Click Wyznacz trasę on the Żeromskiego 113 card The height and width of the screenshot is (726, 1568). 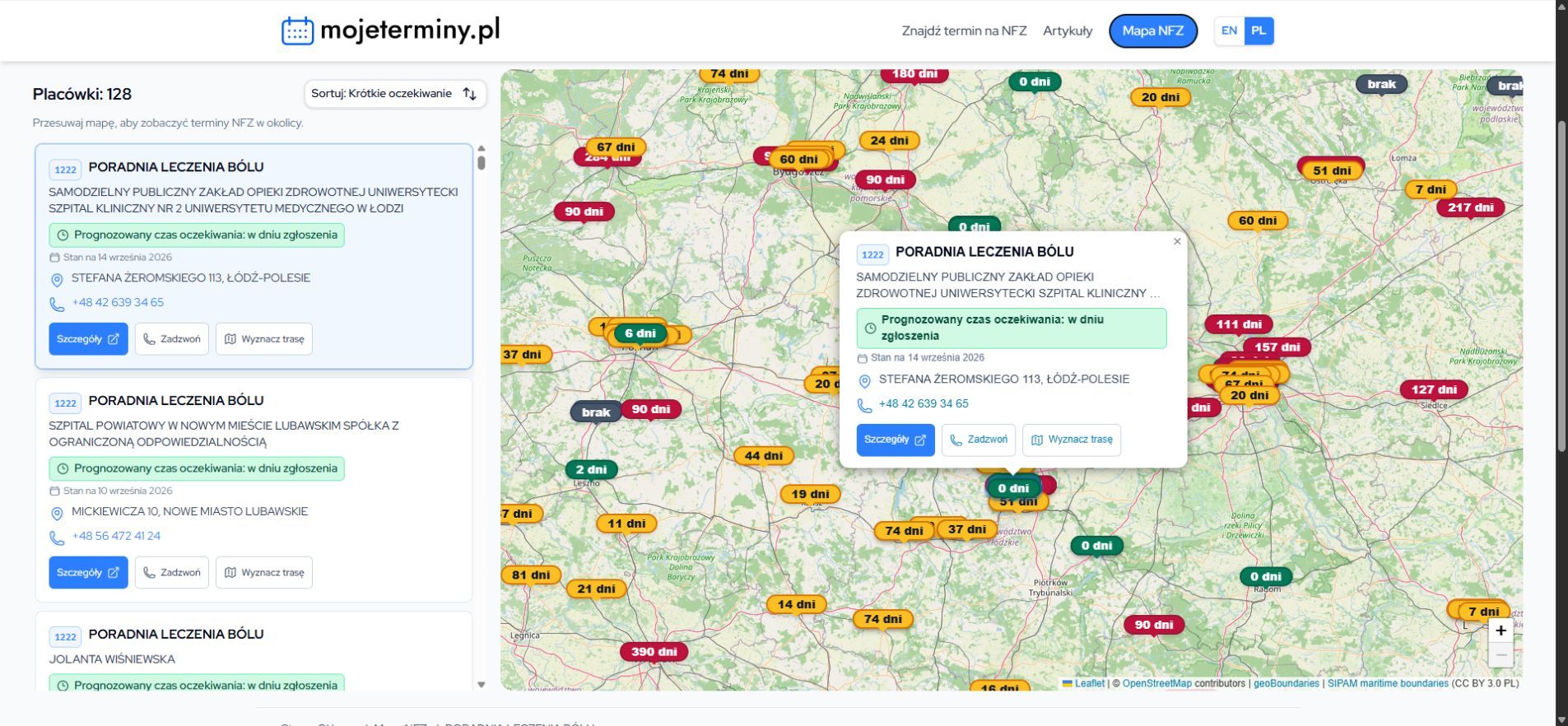click(264, 339)
